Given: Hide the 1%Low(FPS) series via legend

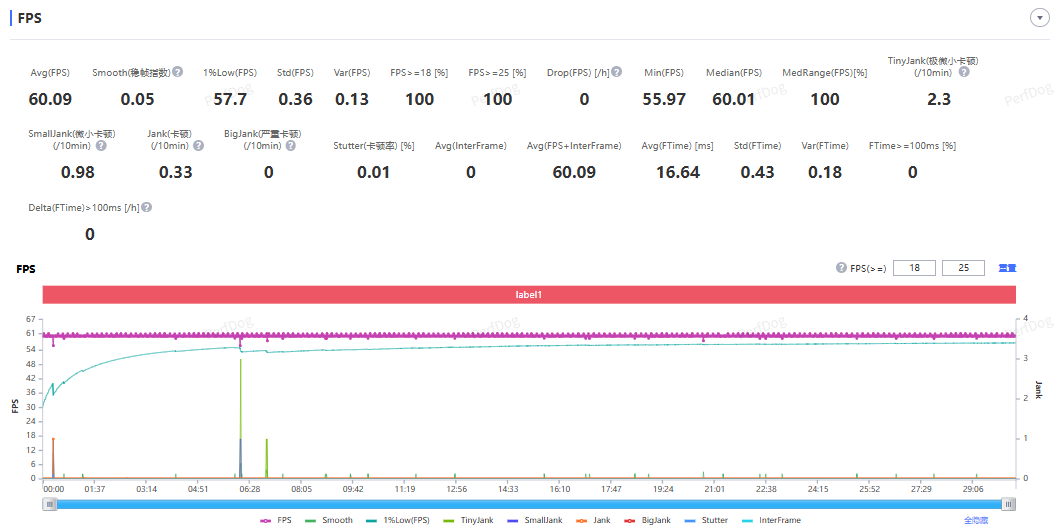Looking at the screenshot, I should coord(397,521).
